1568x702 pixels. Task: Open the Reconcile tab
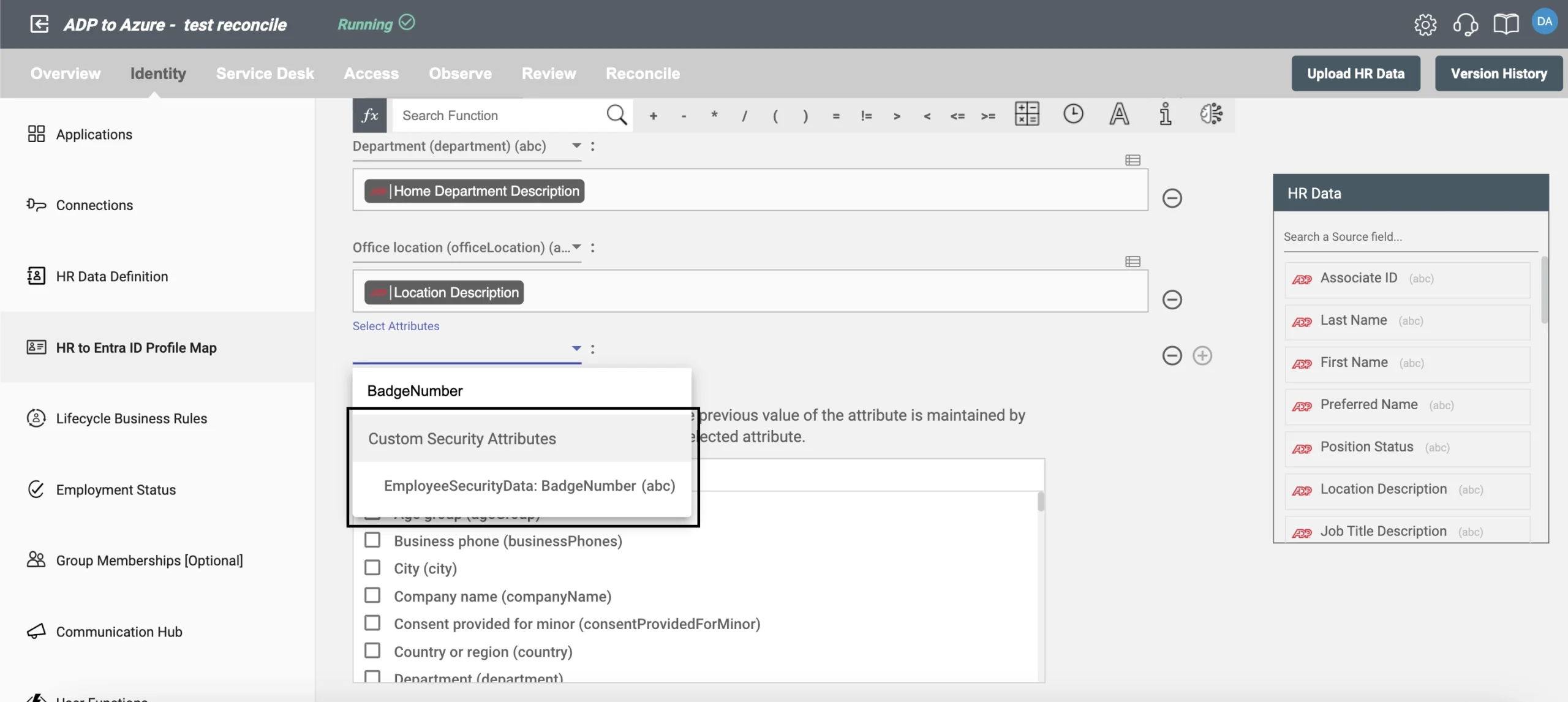pos(643,74)
